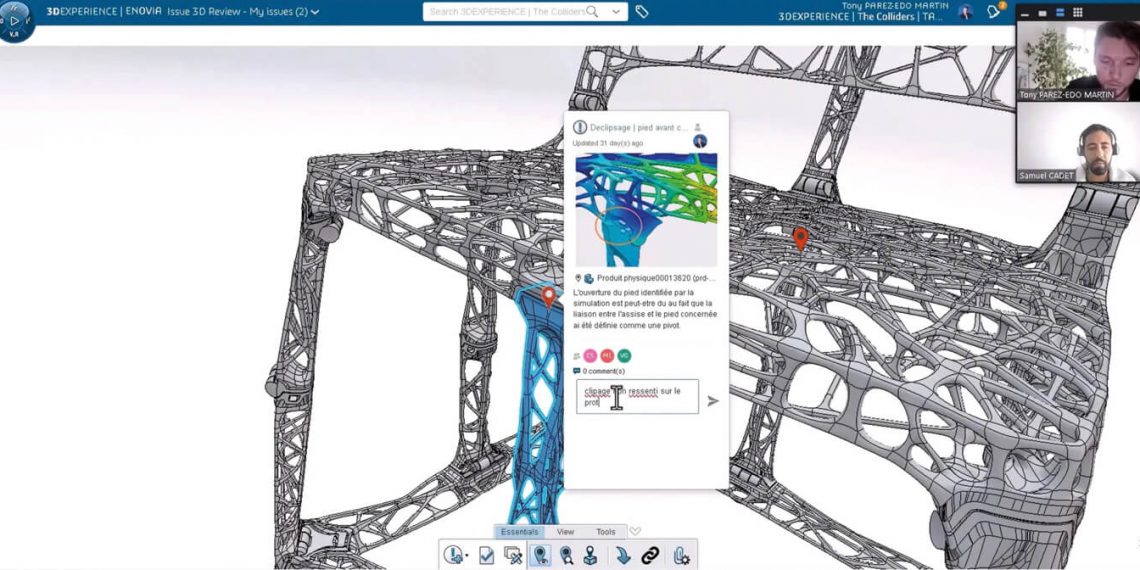Click the search issue marker tool
1140x570 pixels.
click(566, 555)
